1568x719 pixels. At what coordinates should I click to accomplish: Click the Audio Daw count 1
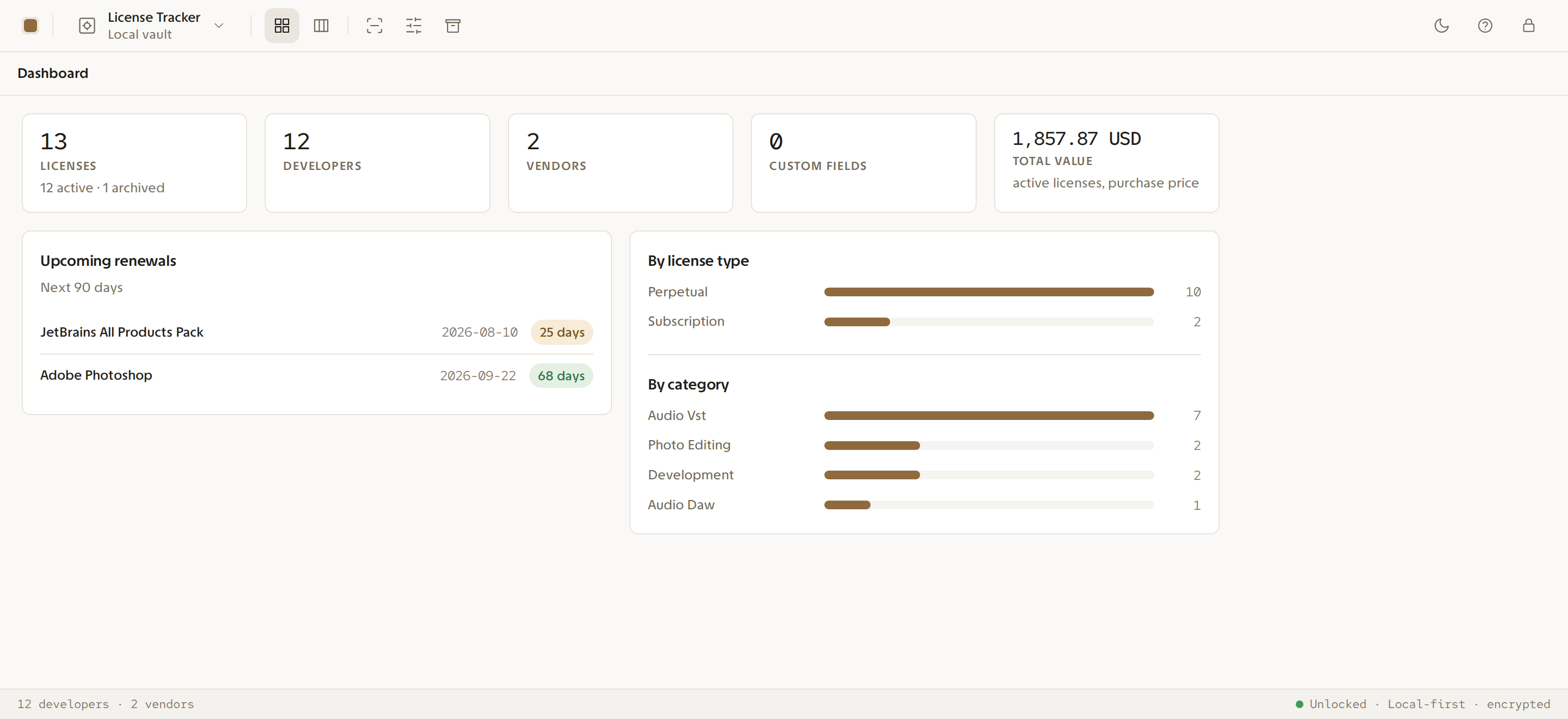(x=1197, y=505)
